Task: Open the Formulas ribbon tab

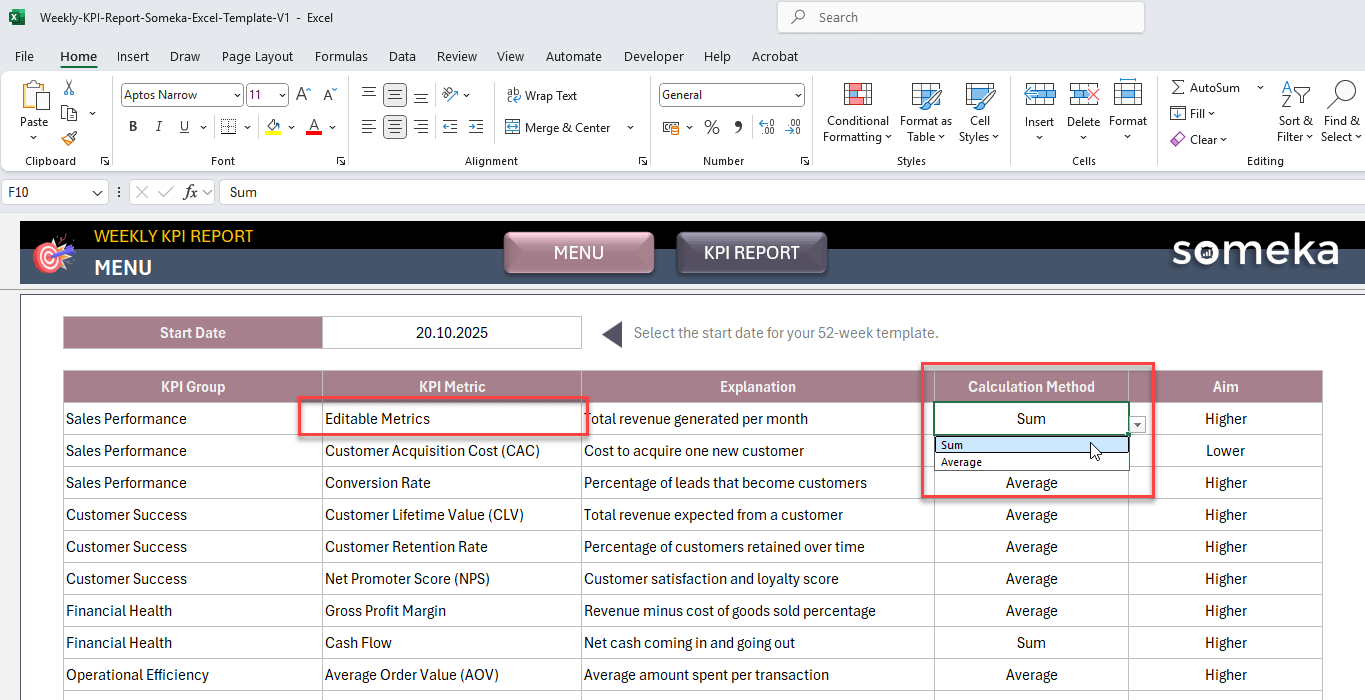Action: [x=341, y=57]
